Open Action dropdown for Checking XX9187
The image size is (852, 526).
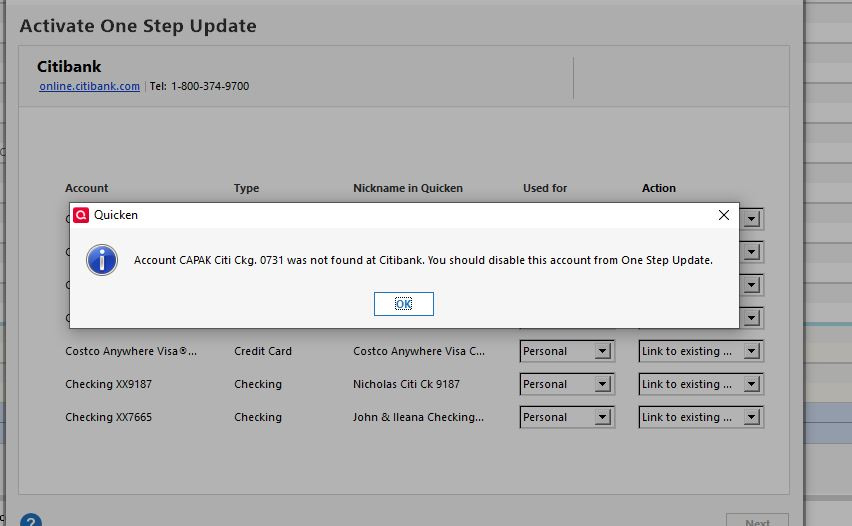coord(701,384)
